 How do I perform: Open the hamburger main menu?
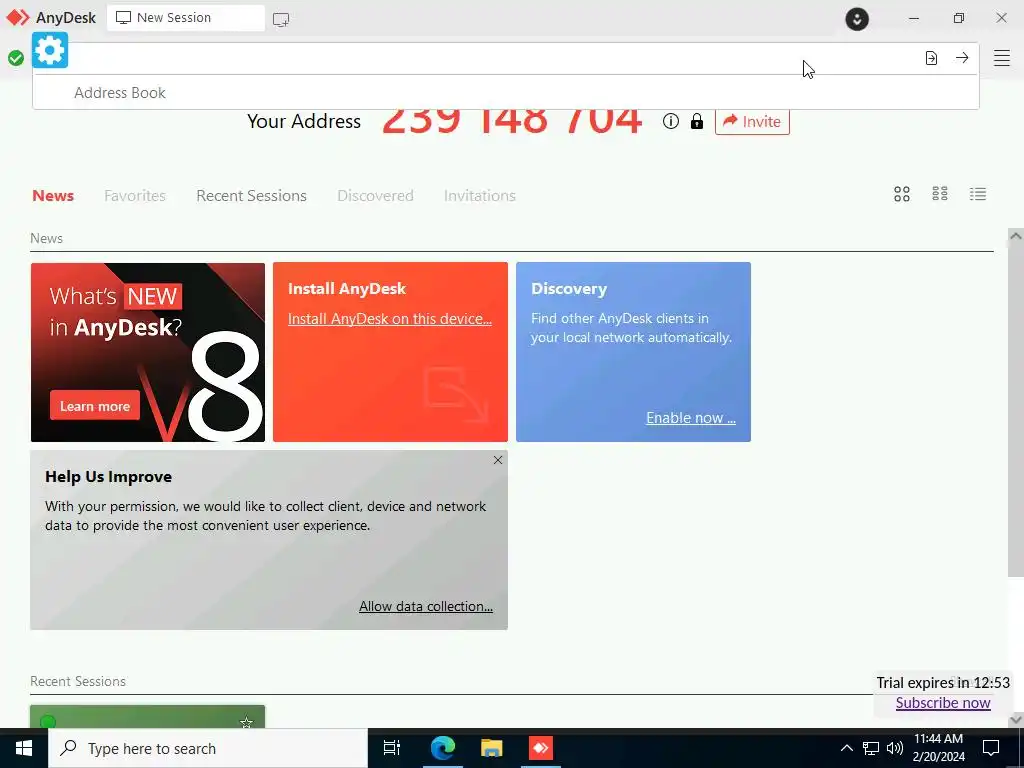[x=1002, y=58]
